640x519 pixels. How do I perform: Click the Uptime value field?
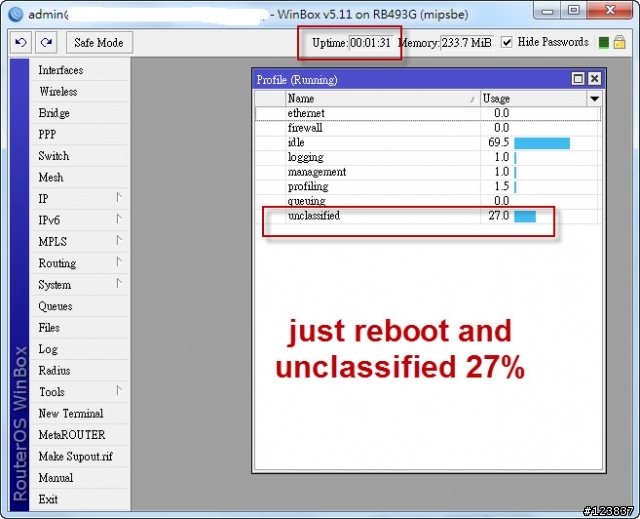(x=371, y=42)
